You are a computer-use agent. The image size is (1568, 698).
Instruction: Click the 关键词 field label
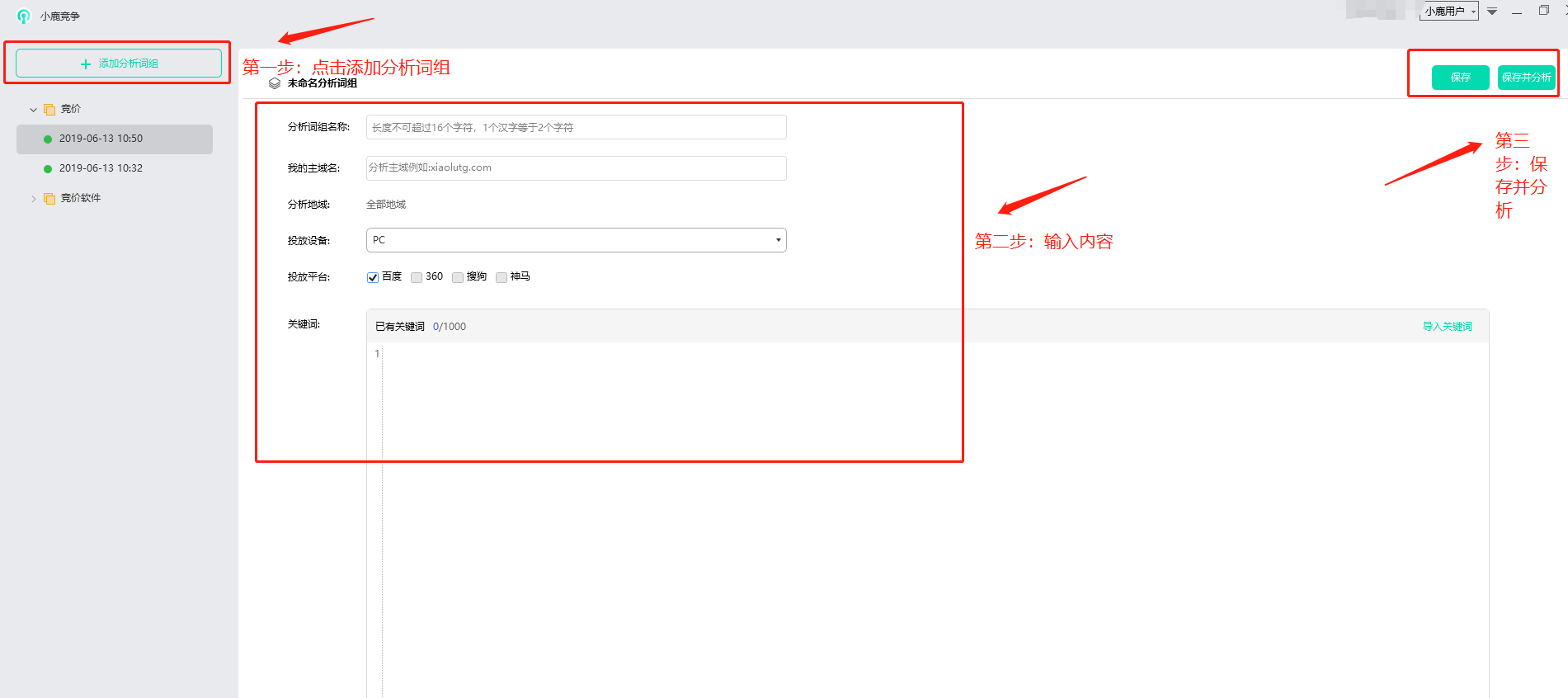[x=304, y=324]
